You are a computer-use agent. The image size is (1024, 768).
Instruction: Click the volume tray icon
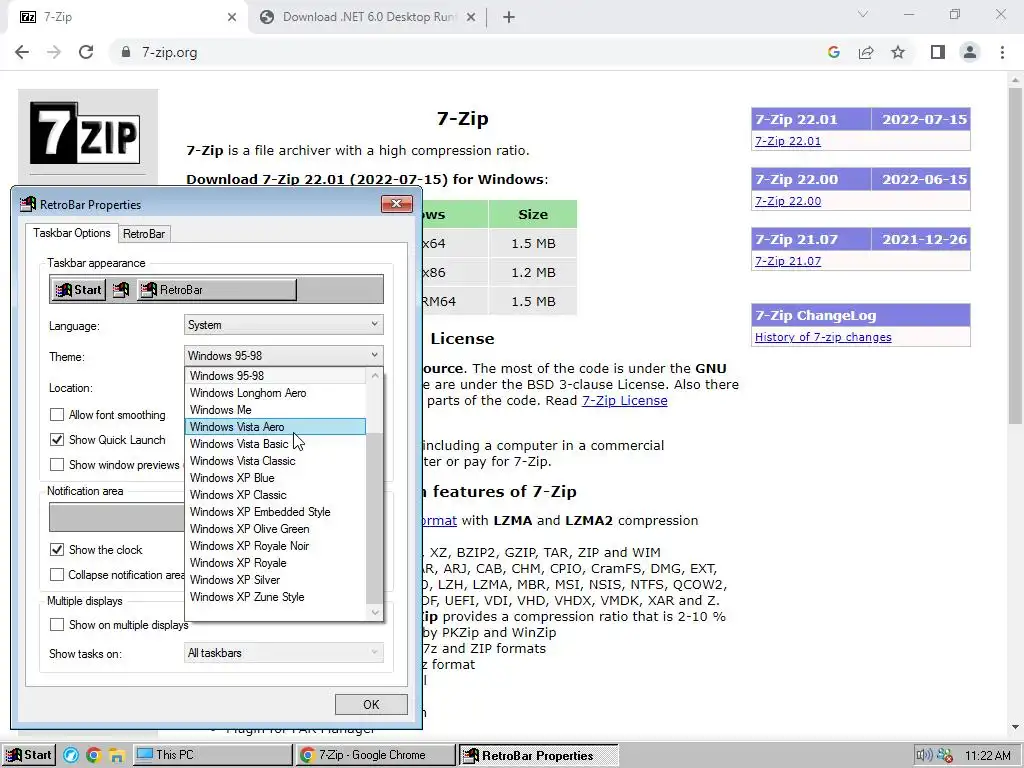point(923,756)
